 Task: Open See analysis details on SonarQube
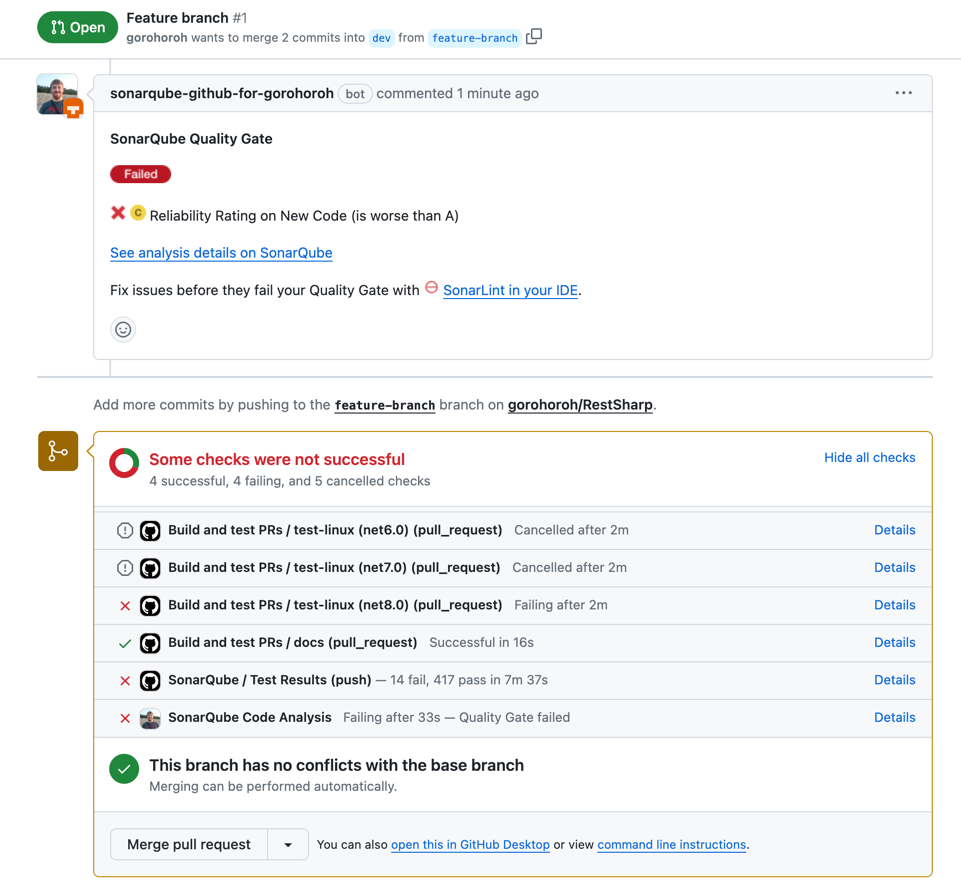point(220,252)
